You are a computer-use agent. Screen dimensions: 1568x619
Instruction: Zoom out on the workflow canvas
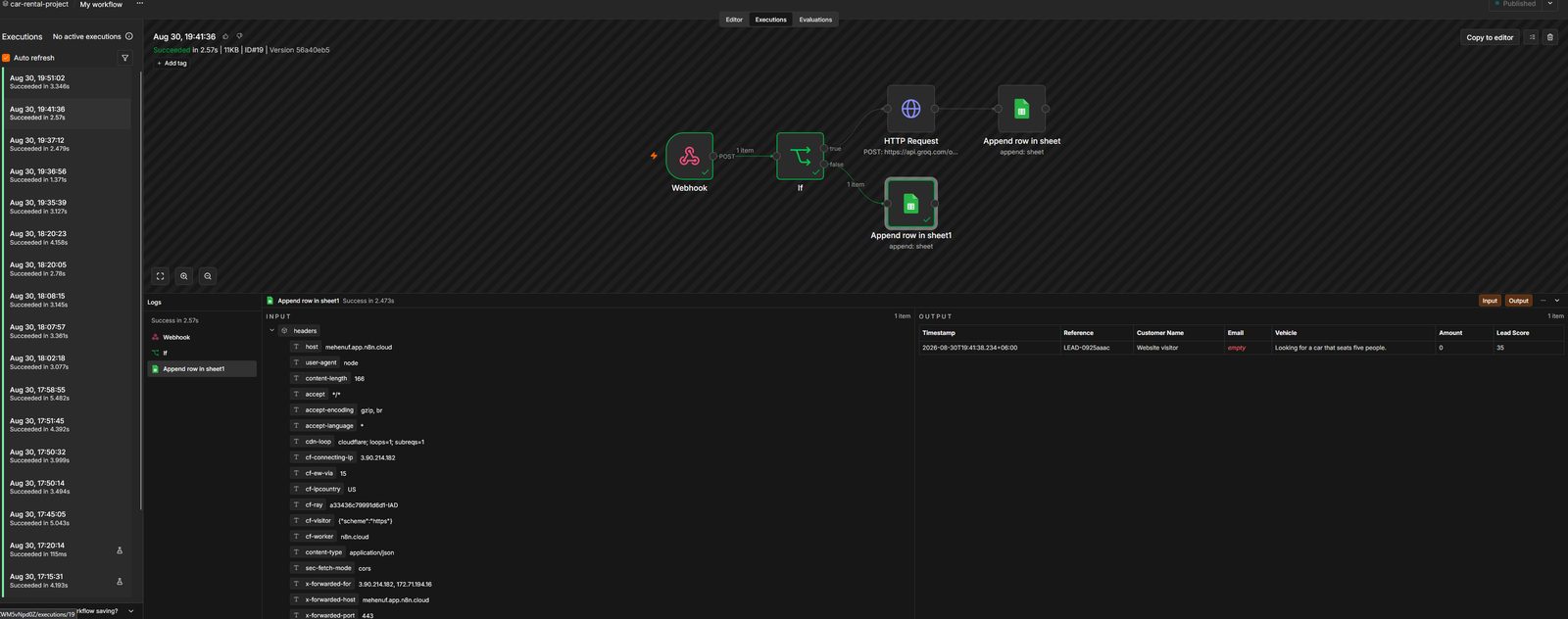coord(208,276)
